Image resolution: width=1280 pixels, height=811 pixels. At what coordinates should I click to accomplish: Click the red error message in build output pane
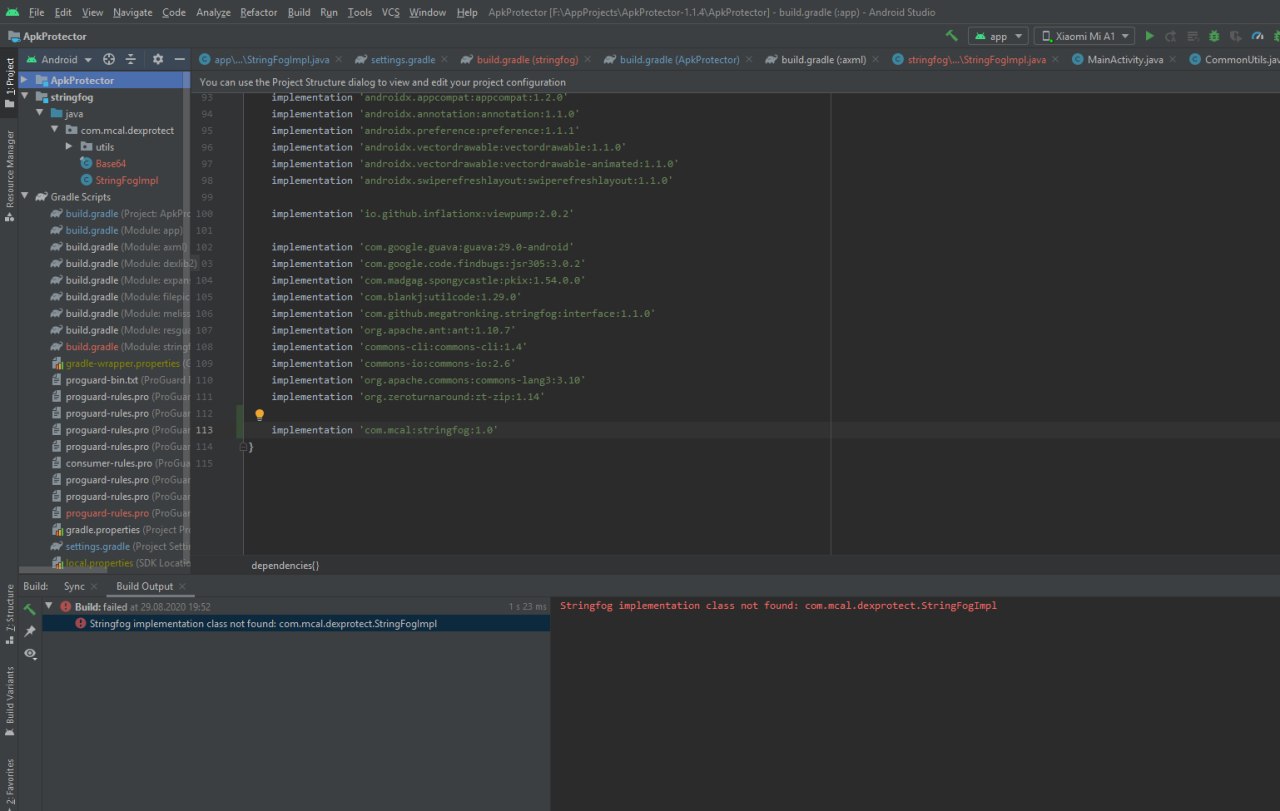778,605
